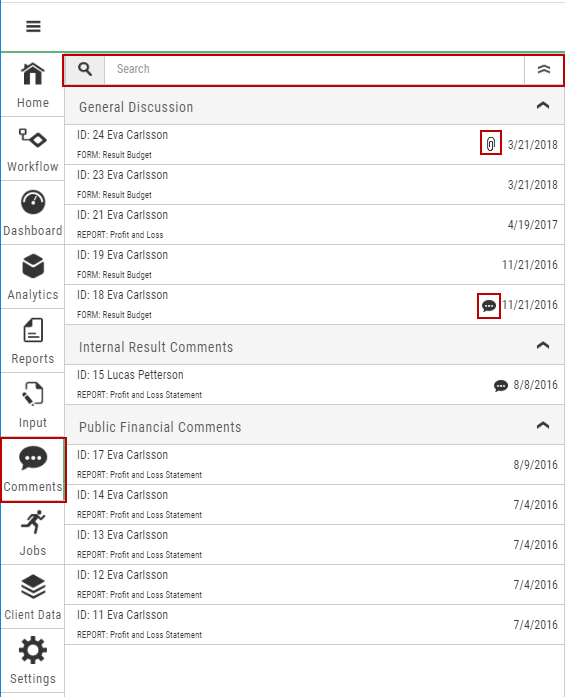
Task: Click the paperclip attachment icon on ID 24
Action: pos(491,144)
